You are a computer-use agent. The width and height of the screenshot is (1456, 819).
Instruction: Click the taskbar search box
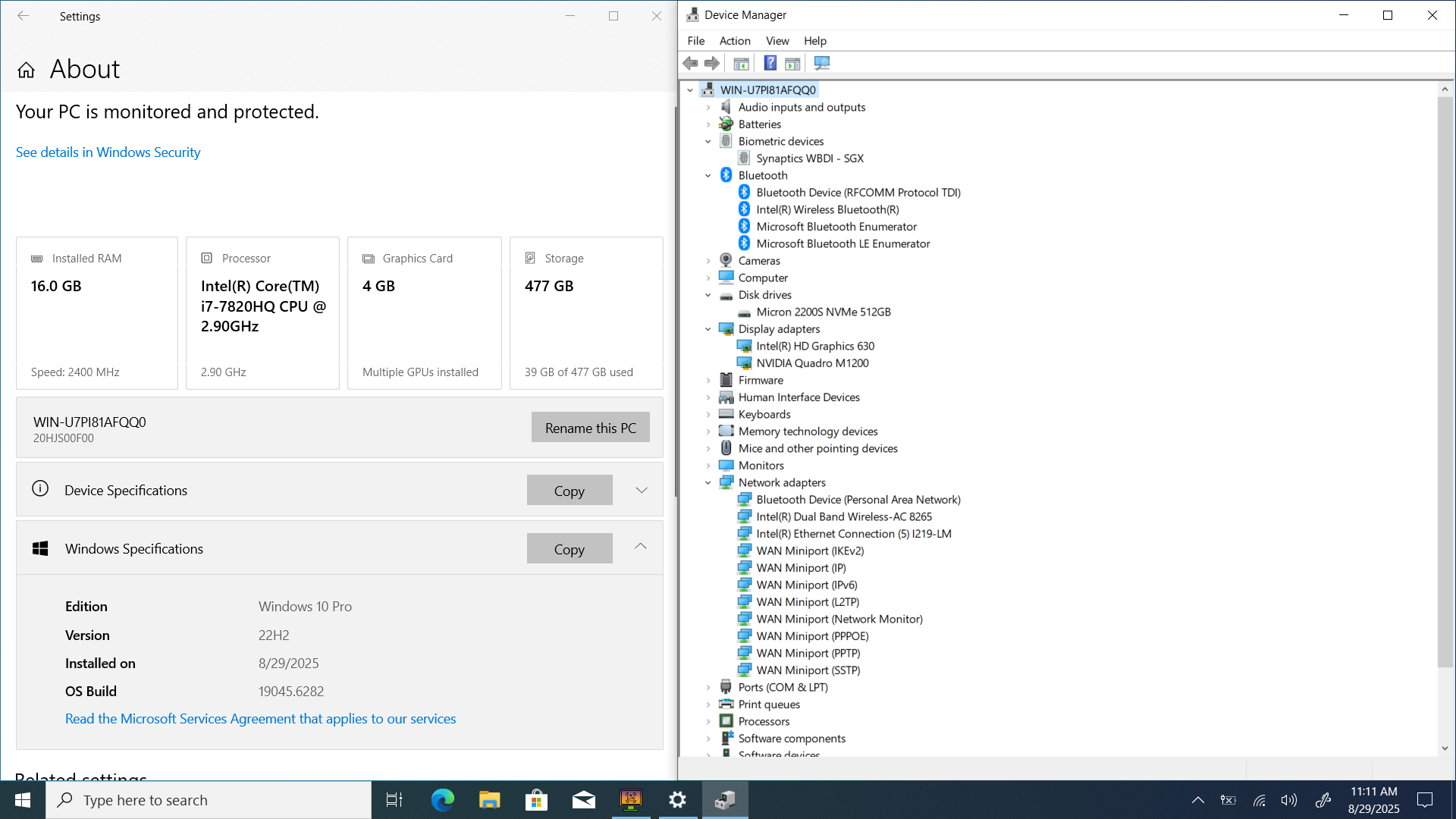pos(209,800)
